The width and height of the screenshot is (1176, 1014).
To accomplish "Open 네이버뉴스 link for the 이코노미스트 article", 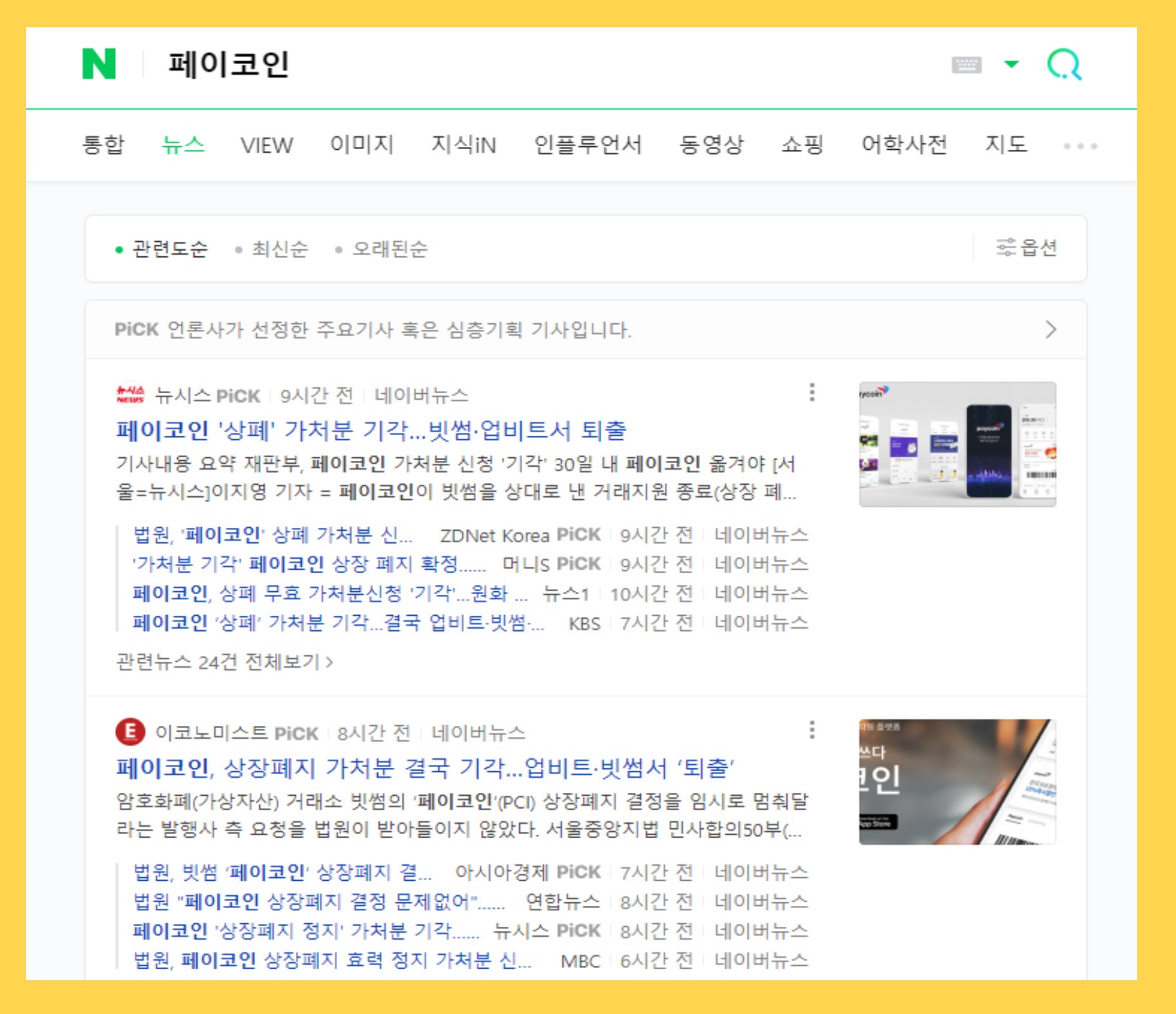I will (x=478, y=733).
